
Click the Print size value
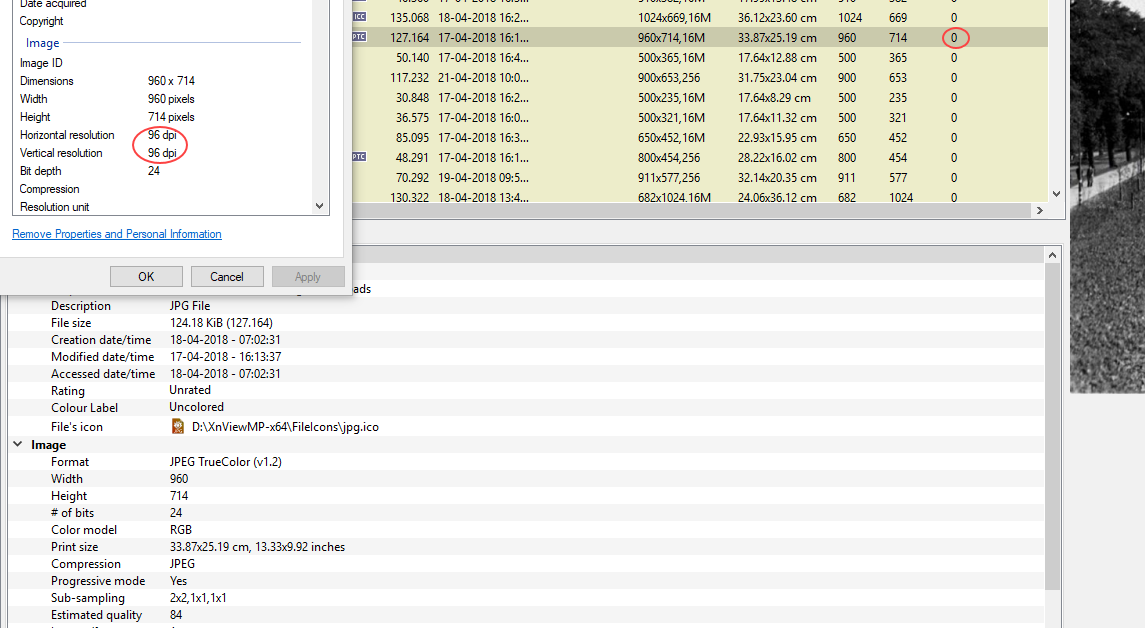[x=257, y=546]
